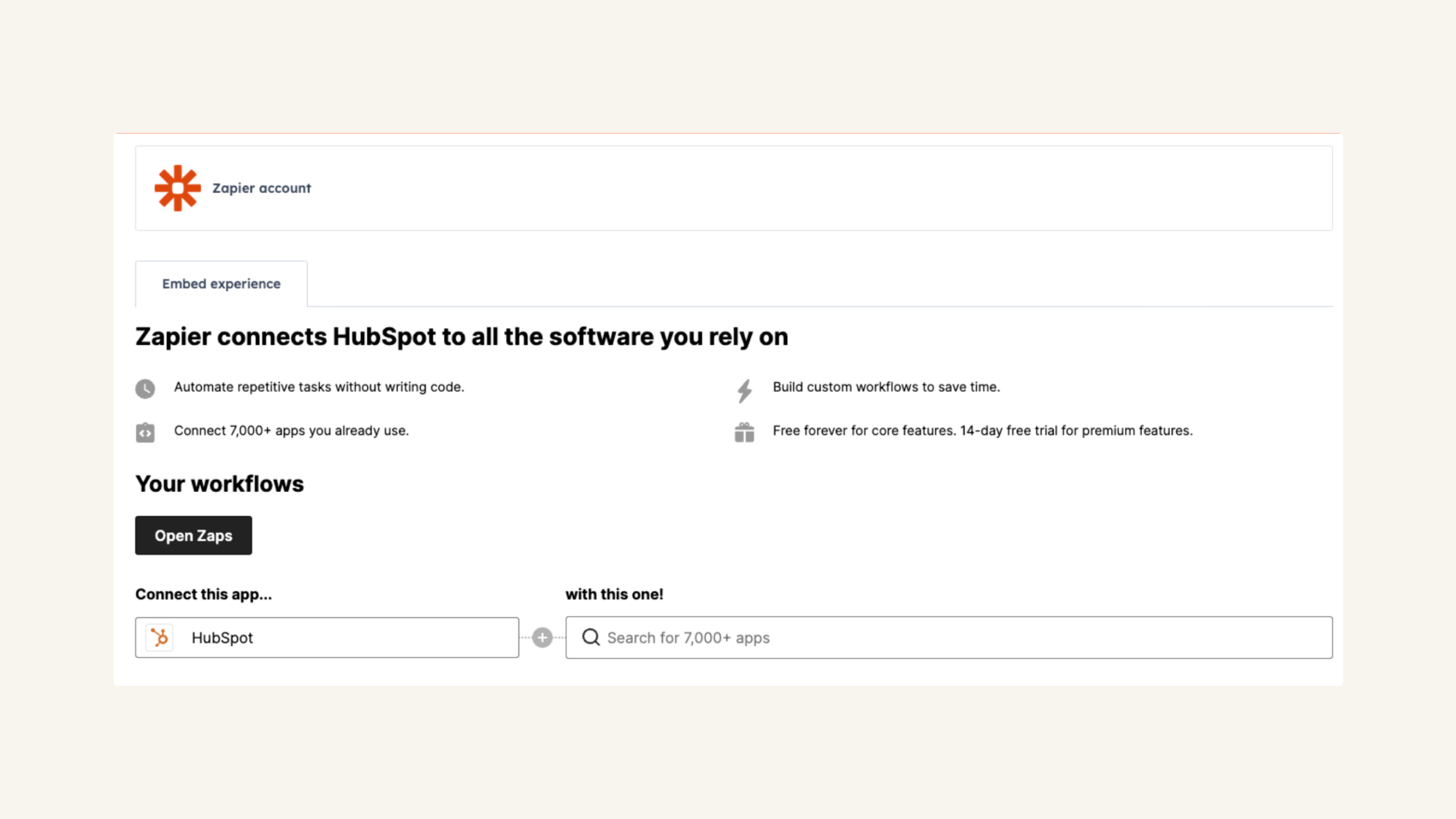Click the Your workflows heading
Screen dimensions: 1456x819
pyautogui.click(x=219, y=483)
